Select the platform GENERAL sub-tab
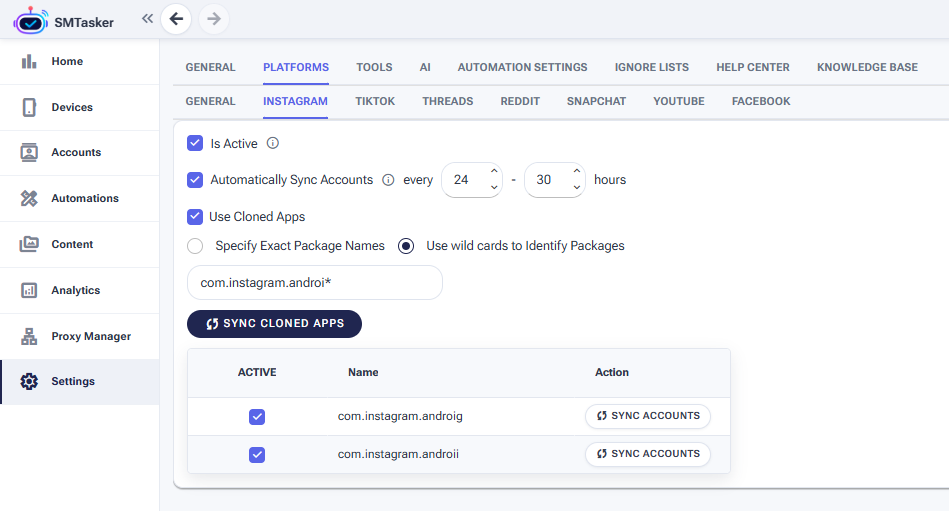Screen dimensions: 949x511 pyautogui.click(x=210, y=101)
